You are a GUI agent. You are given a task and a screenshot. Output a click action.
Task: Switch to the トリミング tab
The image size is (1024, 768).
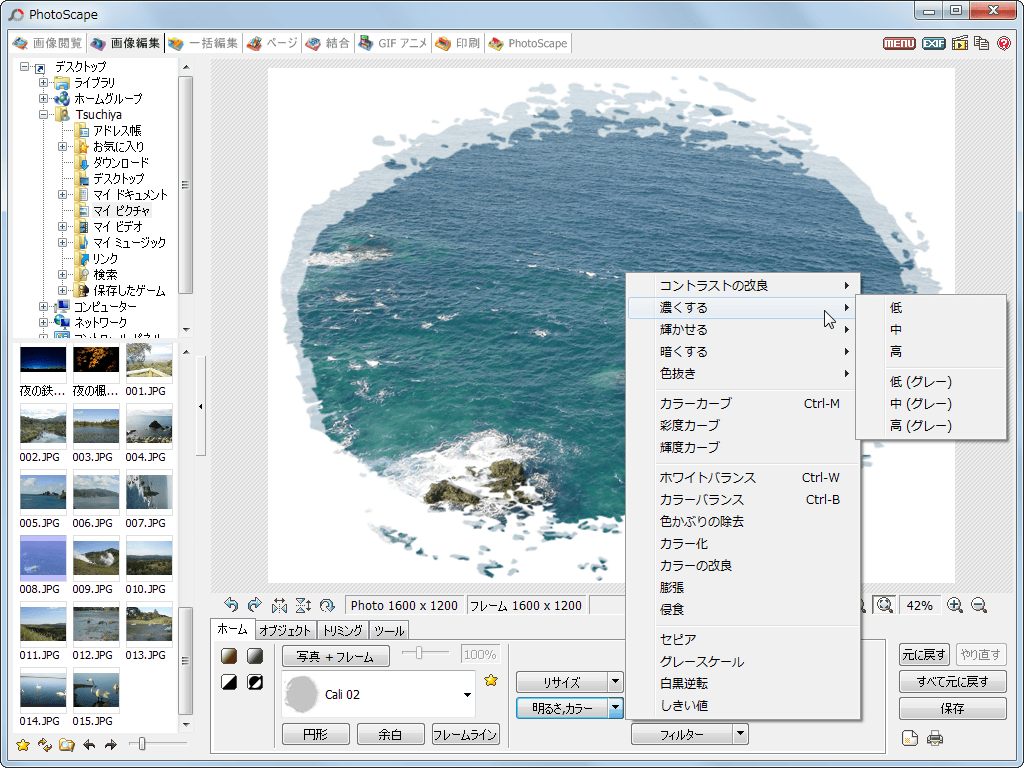tap(342, 631)
